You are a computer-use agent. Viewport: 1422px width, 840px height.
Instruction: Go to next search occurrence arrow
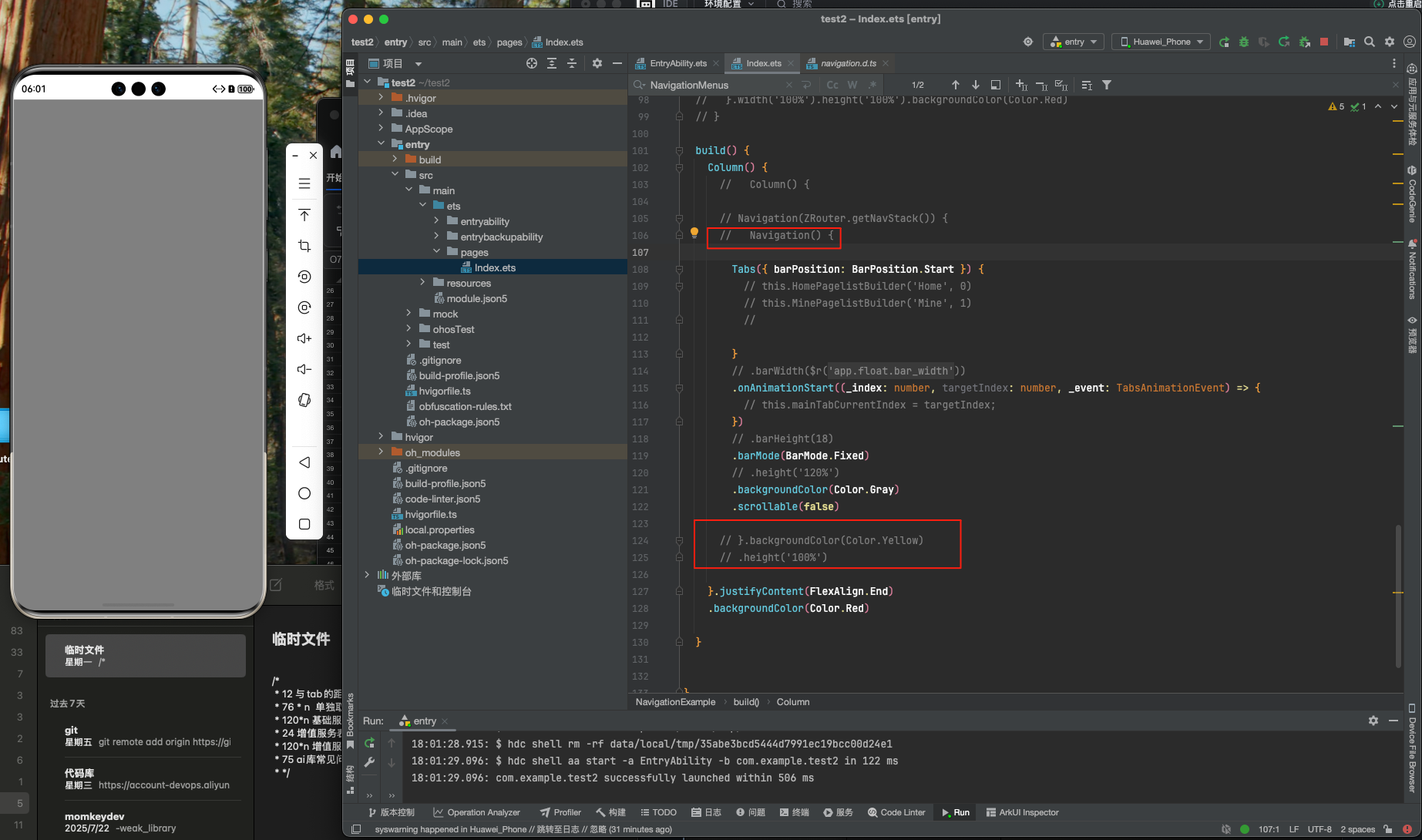[976, 85]
